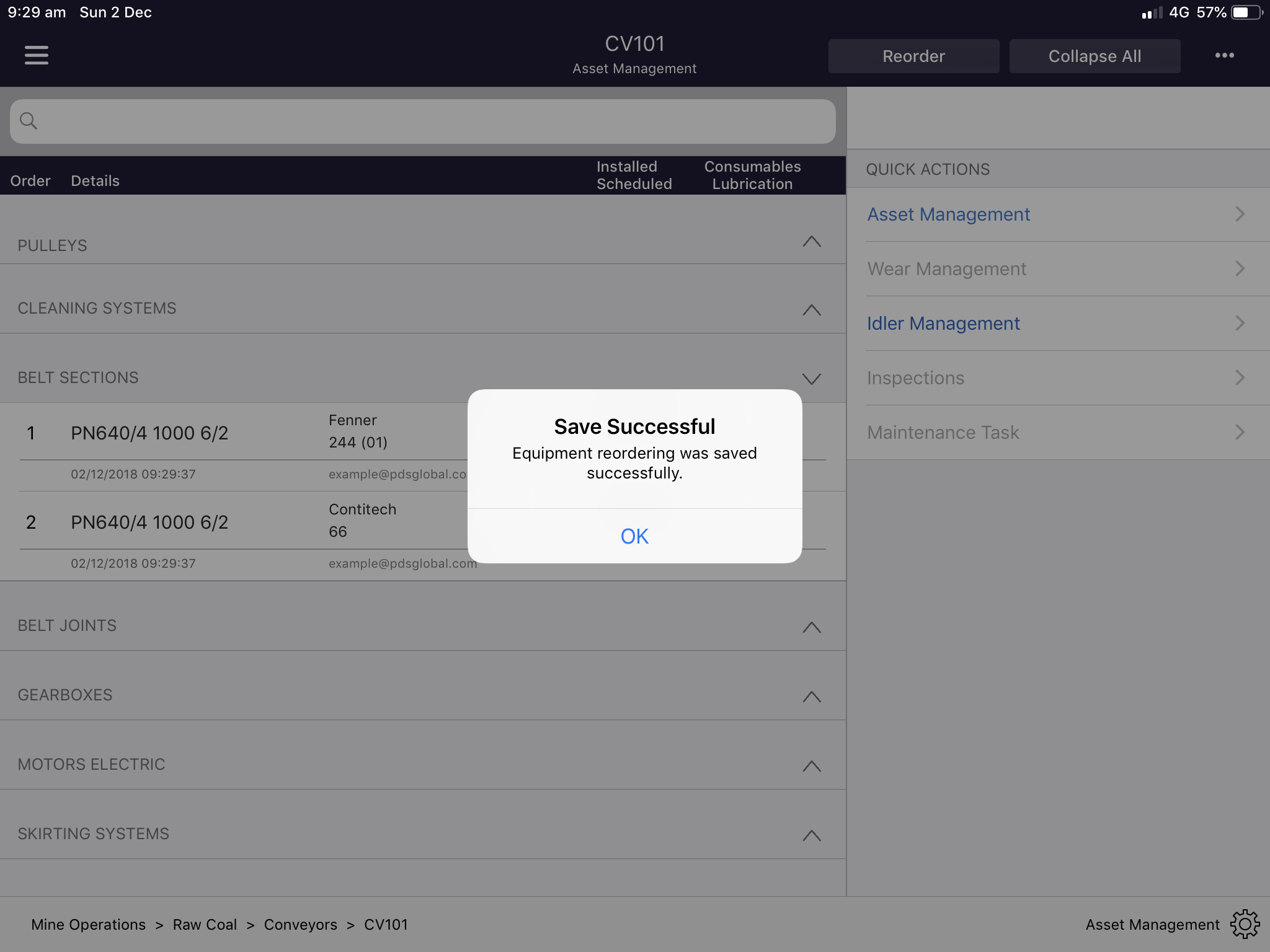This screenshot has height=952, width=1270.
Task: Click the CV101 title in header
Action: (x=634, y=43)
